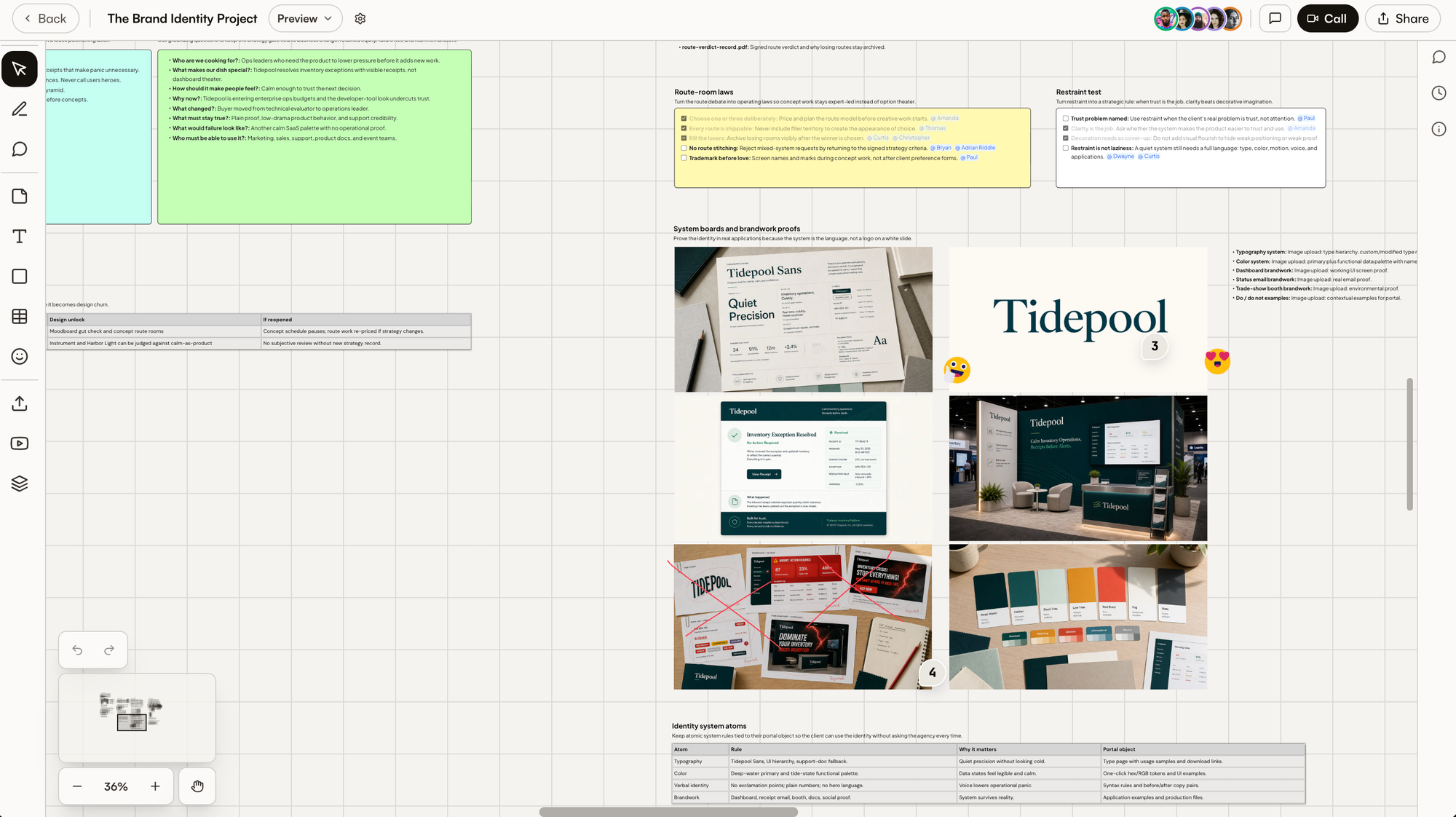Open board settings gear
This screenshot has width=1456, height=817.
(x=360, y=19)
